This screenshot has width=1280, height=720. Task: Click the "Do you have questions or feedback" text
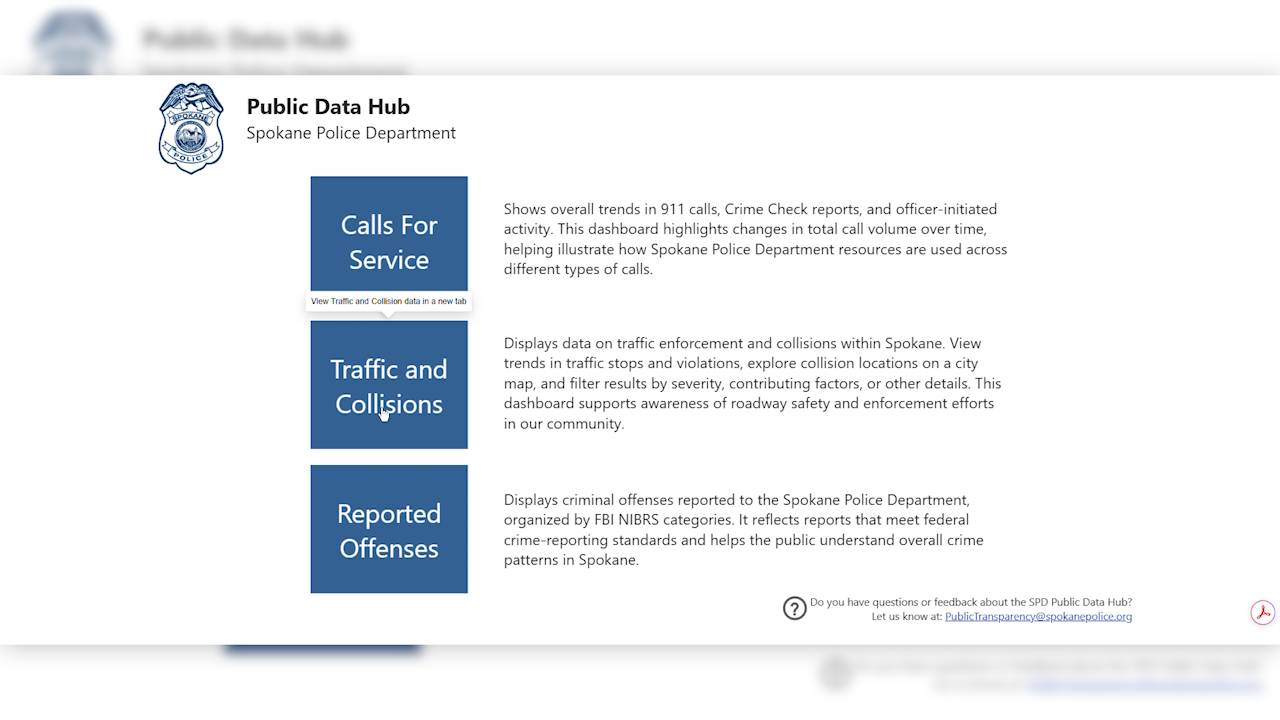(970, 602)
